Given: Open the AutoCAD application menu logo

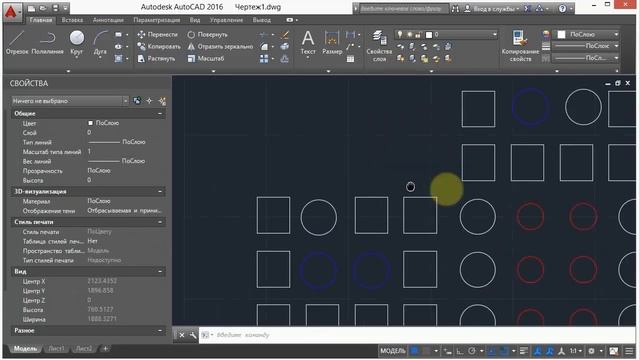Looking at the screenshot, I should [11, 12].
